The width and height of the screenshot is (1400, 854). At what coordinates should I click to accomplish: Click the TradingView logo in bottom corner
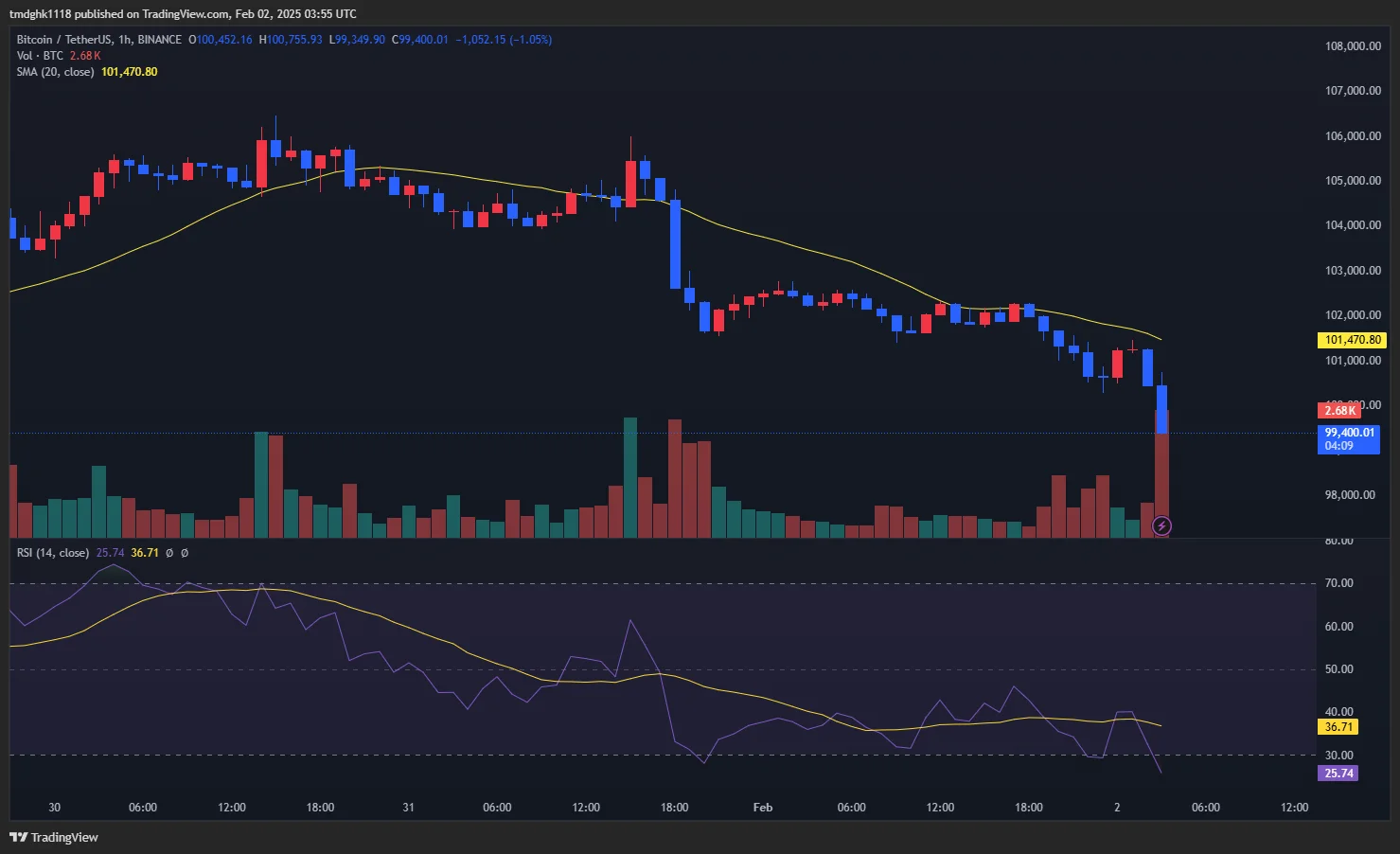(54, 837)
